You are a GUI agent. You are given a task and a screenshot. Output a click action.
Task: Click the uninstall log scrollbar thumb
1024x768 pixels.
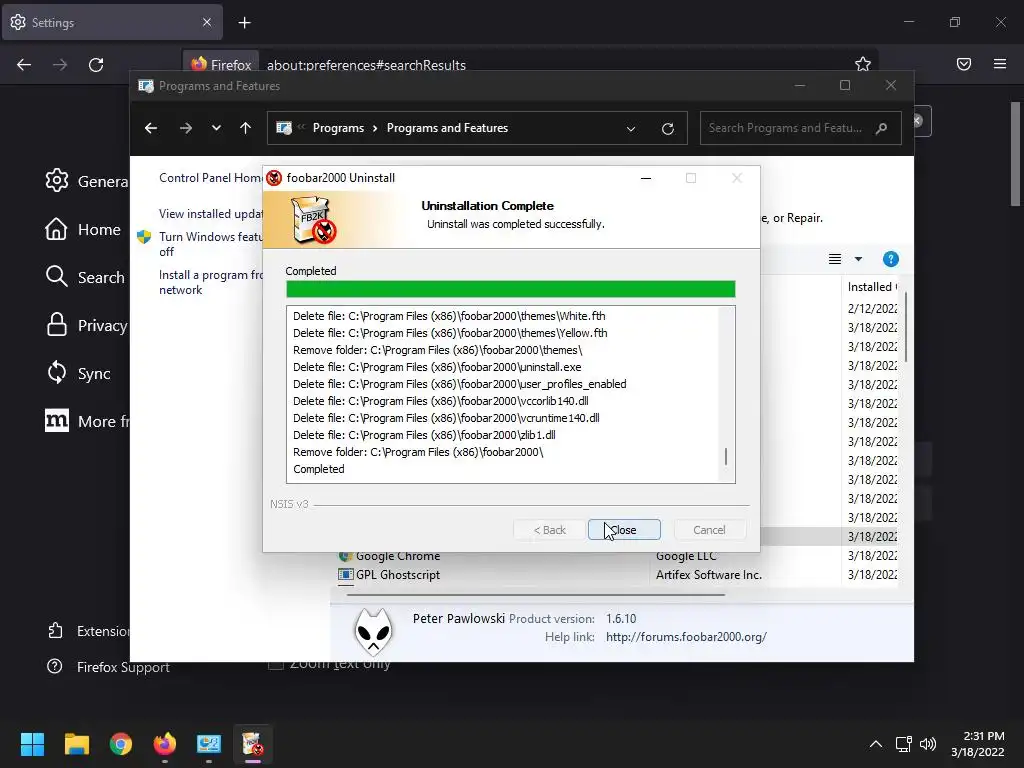coord(726,456)
